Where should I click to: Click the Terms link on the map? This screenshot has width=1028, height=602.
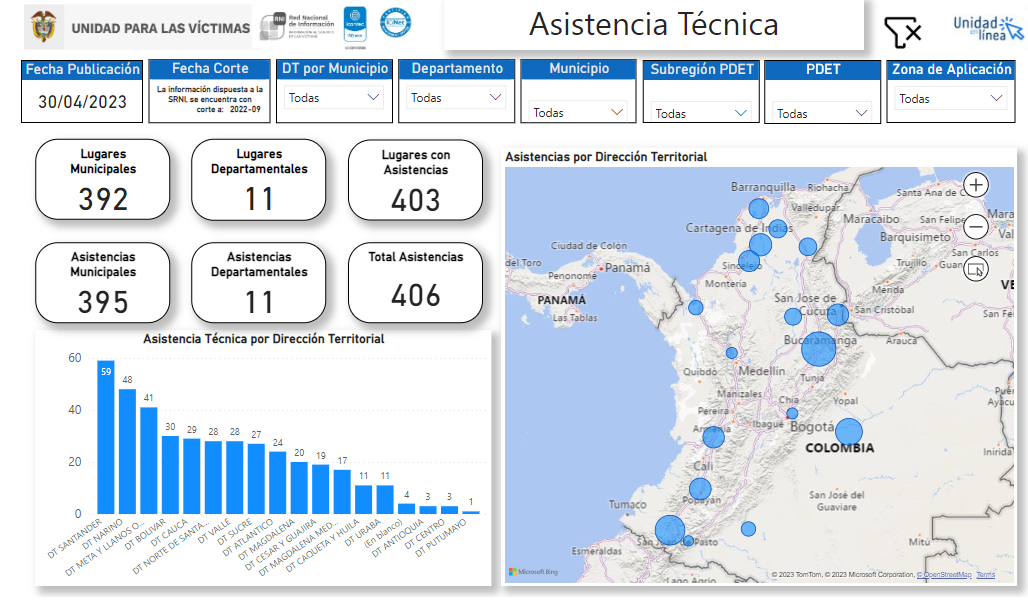[985, 575]
